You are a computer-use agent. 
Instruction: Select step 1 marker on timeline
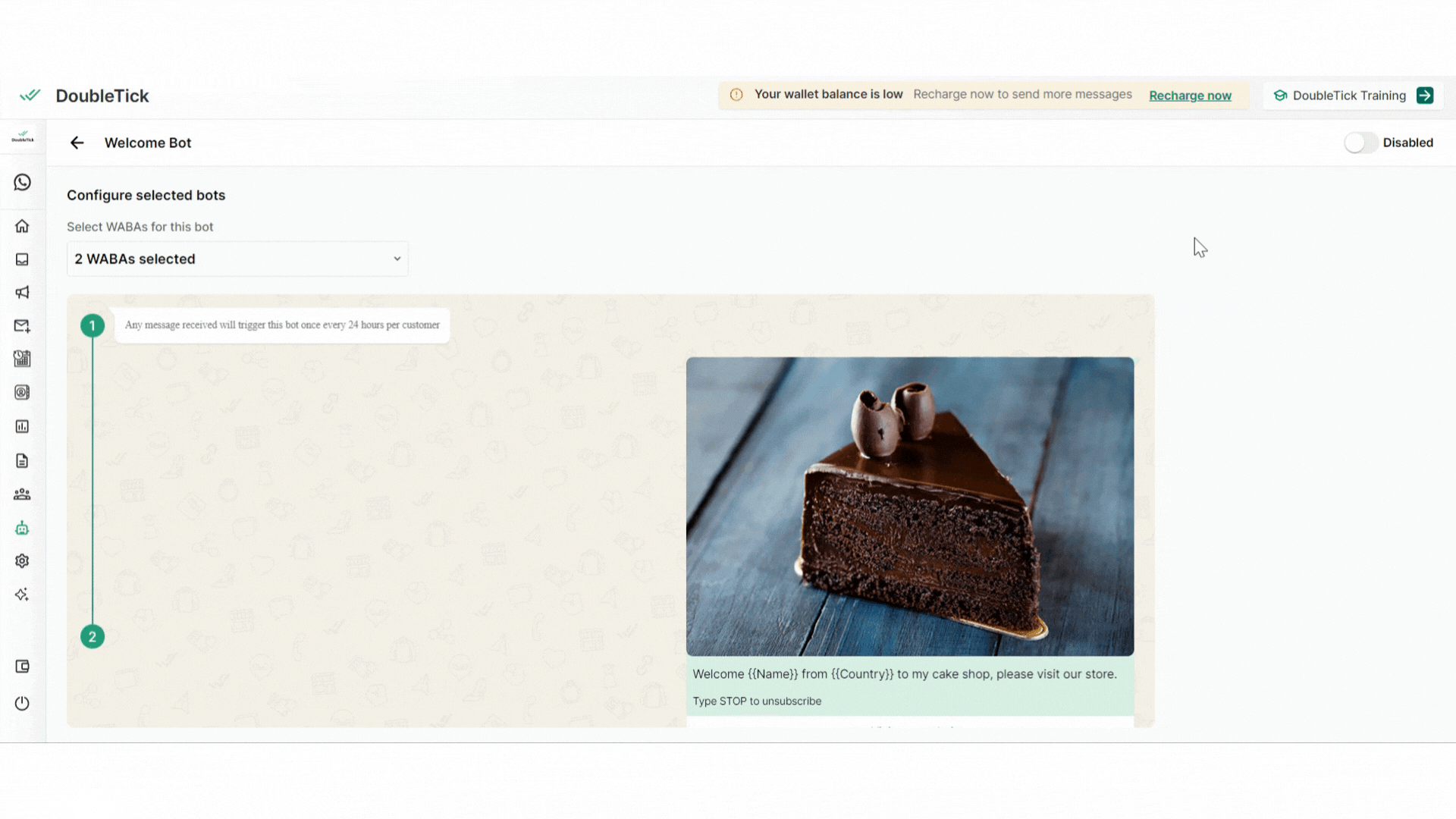tap(93, 326)
